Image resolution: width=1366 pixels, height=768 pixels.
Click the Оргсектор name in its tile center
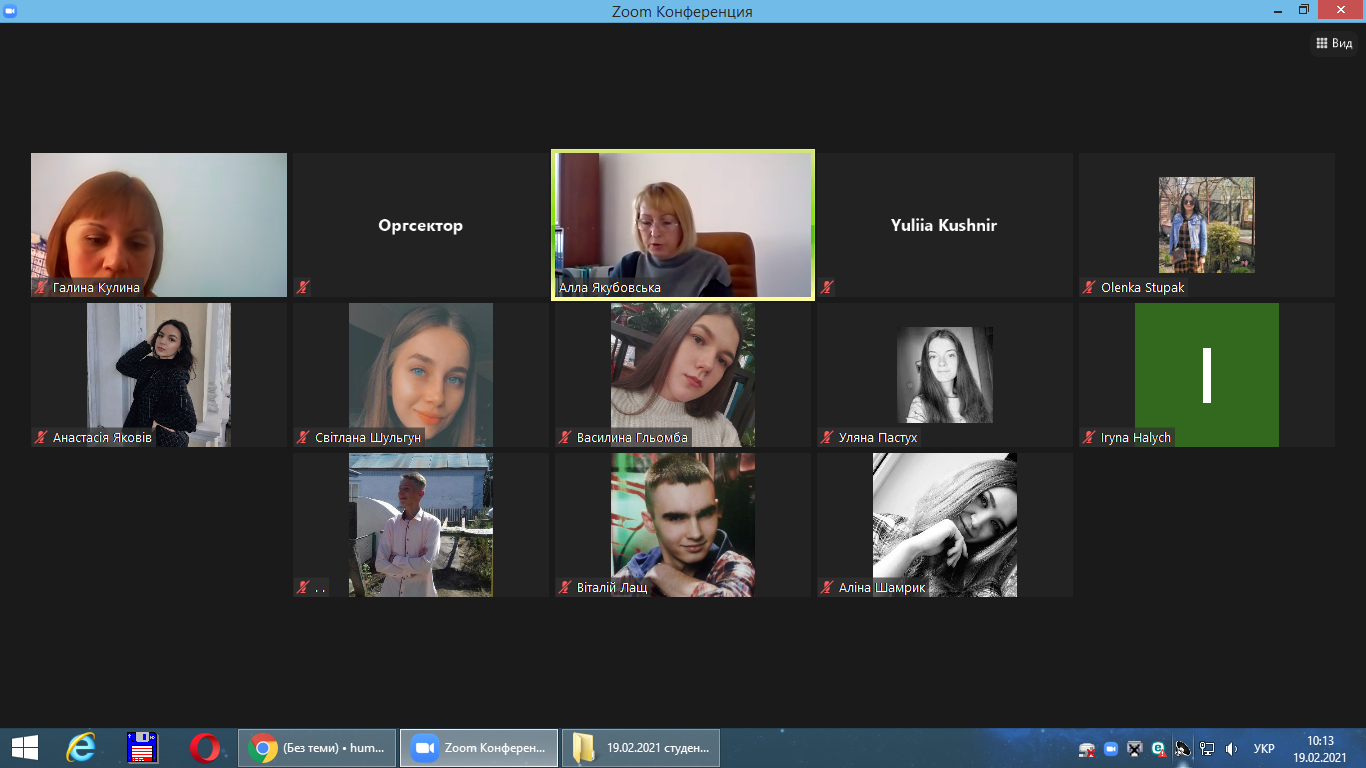(x=421, y=226)
